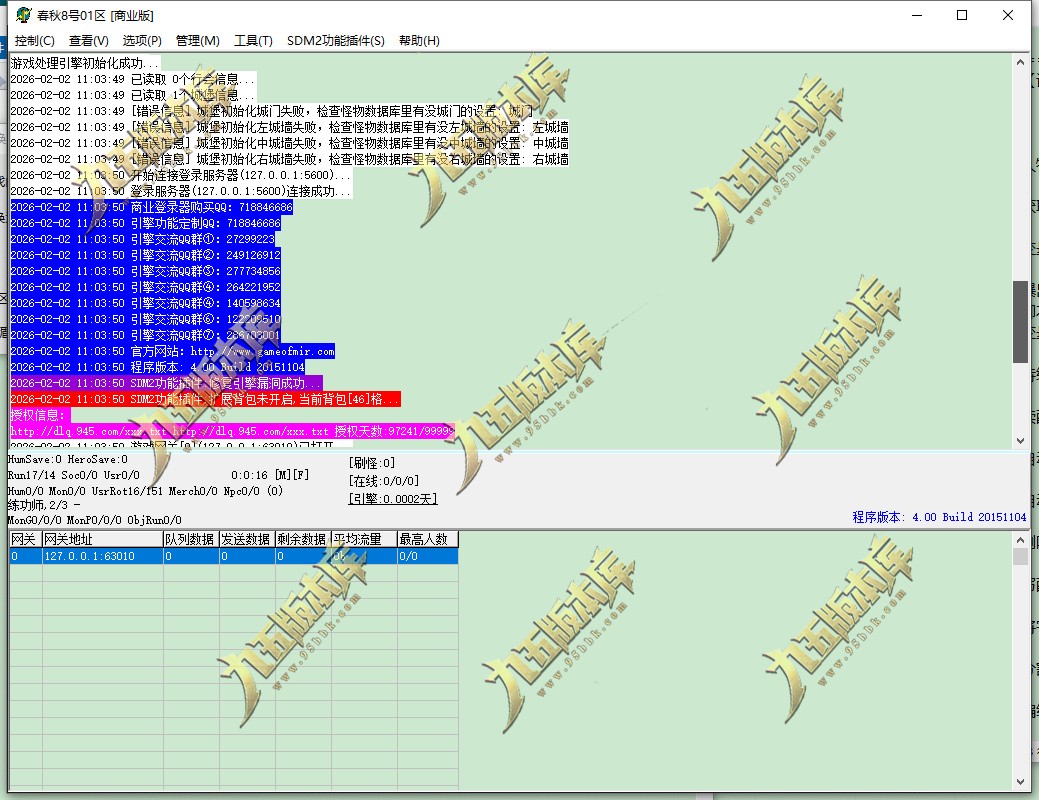This screenshot has width=1039, height=800.
Task: Click log scrollbar down arrow
Action: pos(1020,441)
